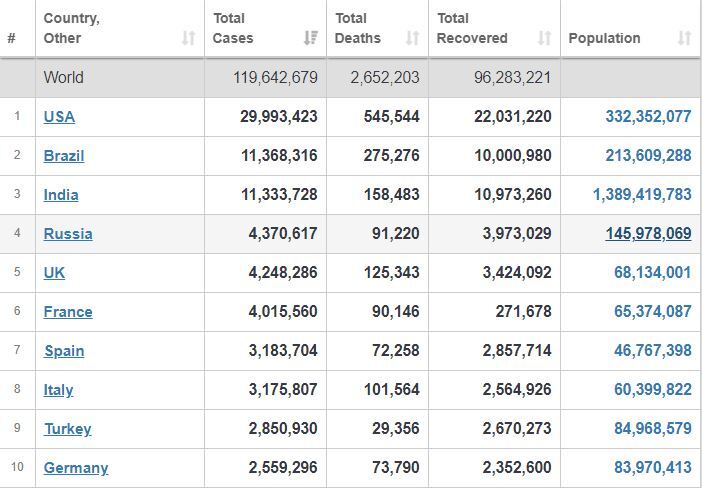
Task: Visit the France country page
Action: [68, 312]
